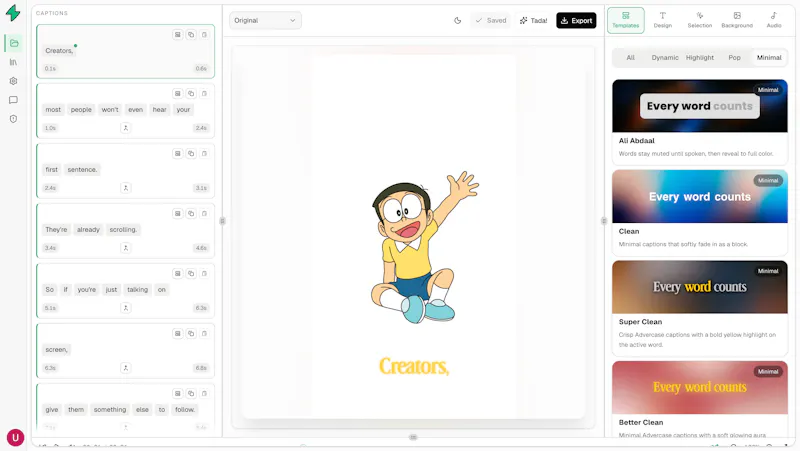
Task: Click the 0.1s start time of "Creators,"
Action: (x=50, y=68)
